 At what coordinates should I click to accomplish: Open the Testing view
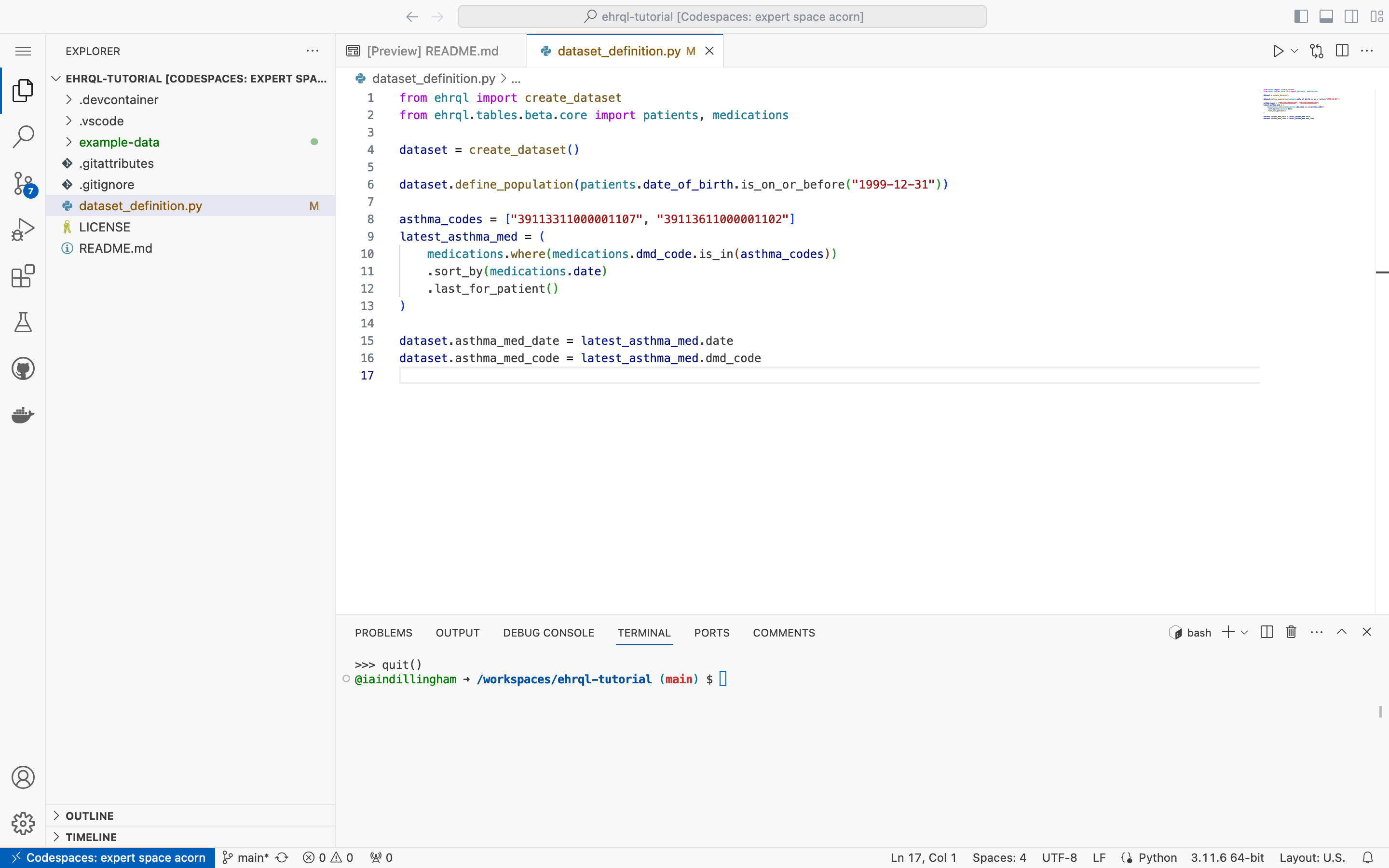23,322
